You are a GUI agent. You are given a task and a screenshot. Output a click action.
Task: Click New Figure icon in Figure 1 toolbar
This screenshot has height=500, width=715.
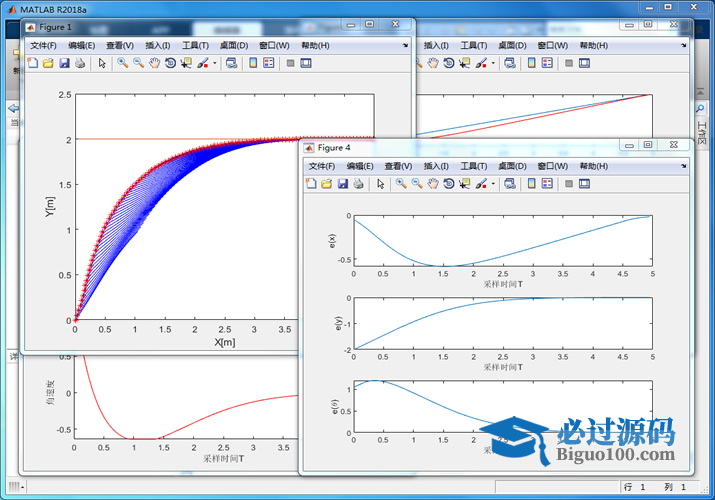click(32, 63)
